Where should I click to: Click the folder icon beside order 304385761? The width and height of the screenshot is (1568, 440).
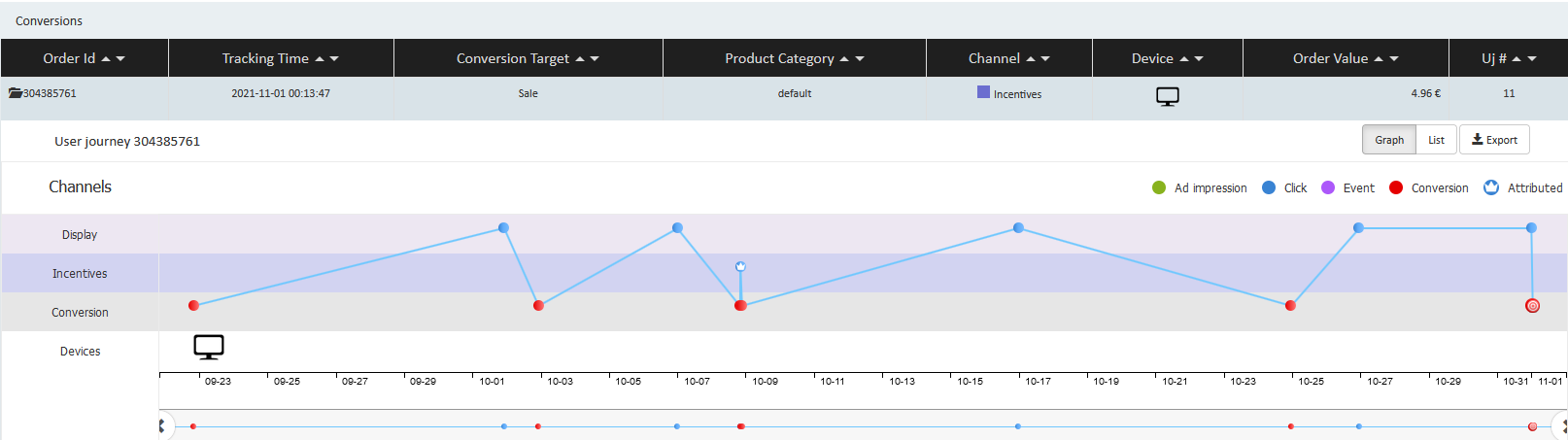tap(16, 93)
